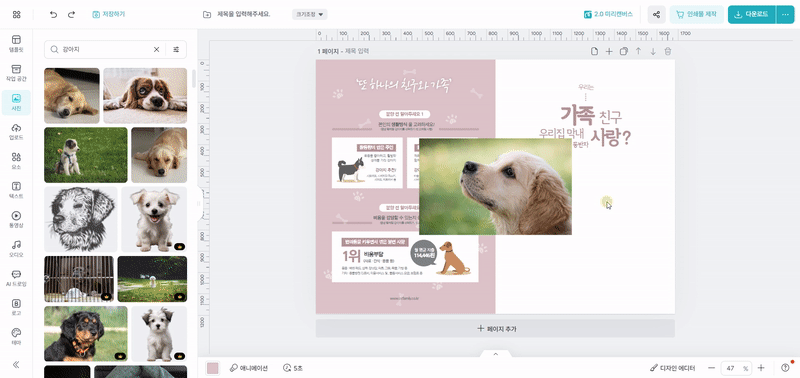Screen dimensions: 800x378
Task: Click the share icon button
Action: pos(657,14)
